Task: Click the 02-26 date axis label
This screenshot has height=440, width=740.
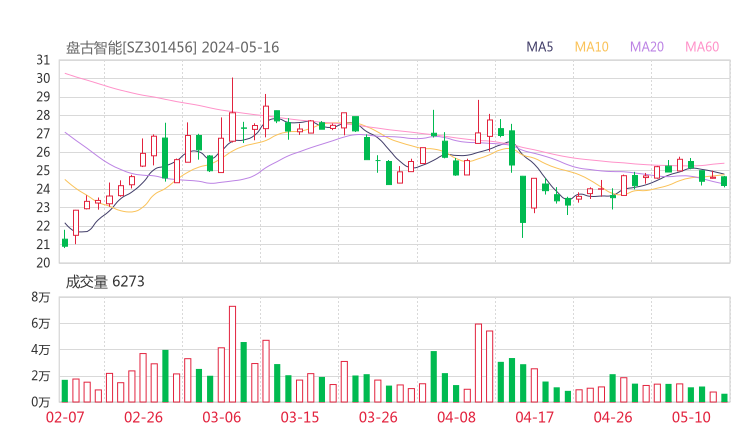Action: [x=143, y=417]
